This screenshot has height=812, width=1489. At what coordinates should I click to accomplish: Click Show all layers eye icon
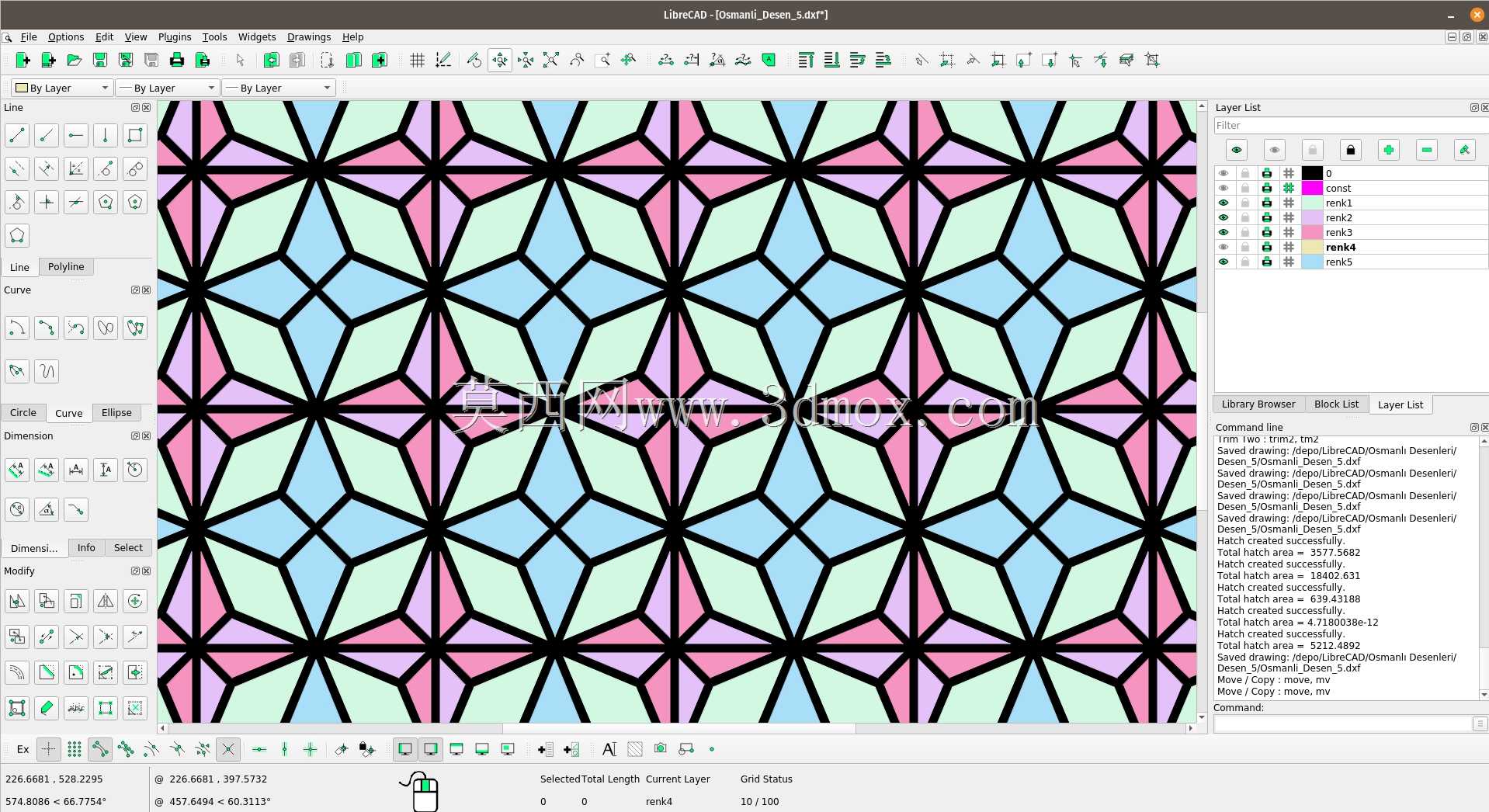(1237, 150)
